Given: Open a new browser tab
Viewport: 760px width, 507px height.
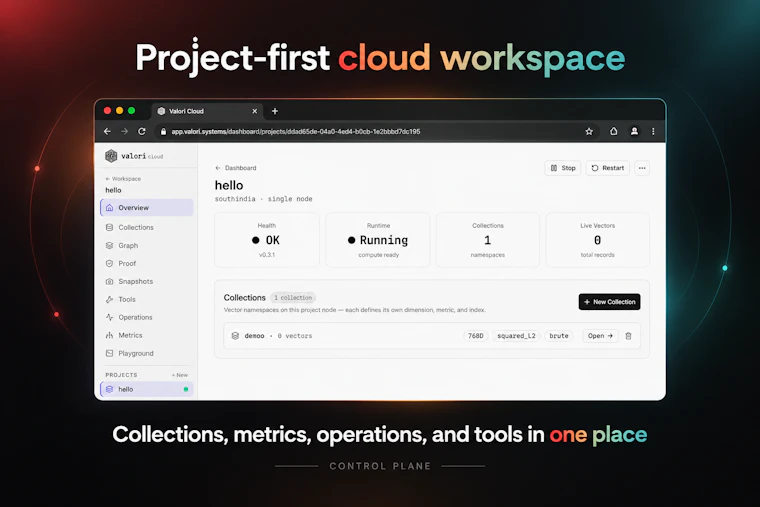Looking at the screenshot, I should click(x=275, y=111).
